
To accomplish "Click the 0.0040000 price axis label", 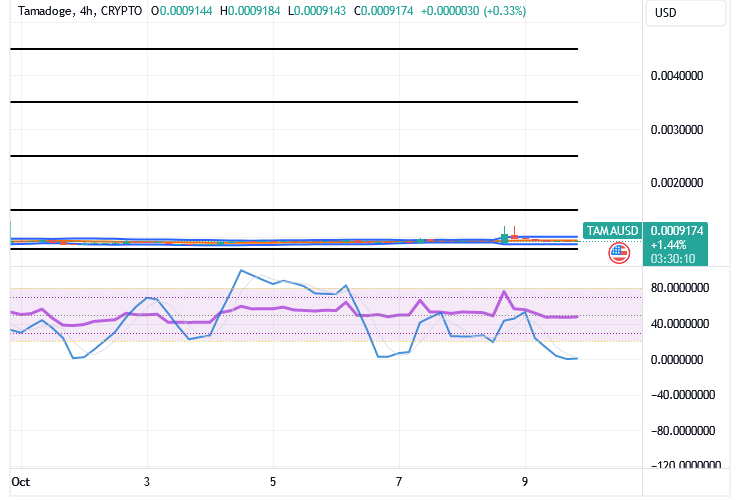I will point(677,76).
